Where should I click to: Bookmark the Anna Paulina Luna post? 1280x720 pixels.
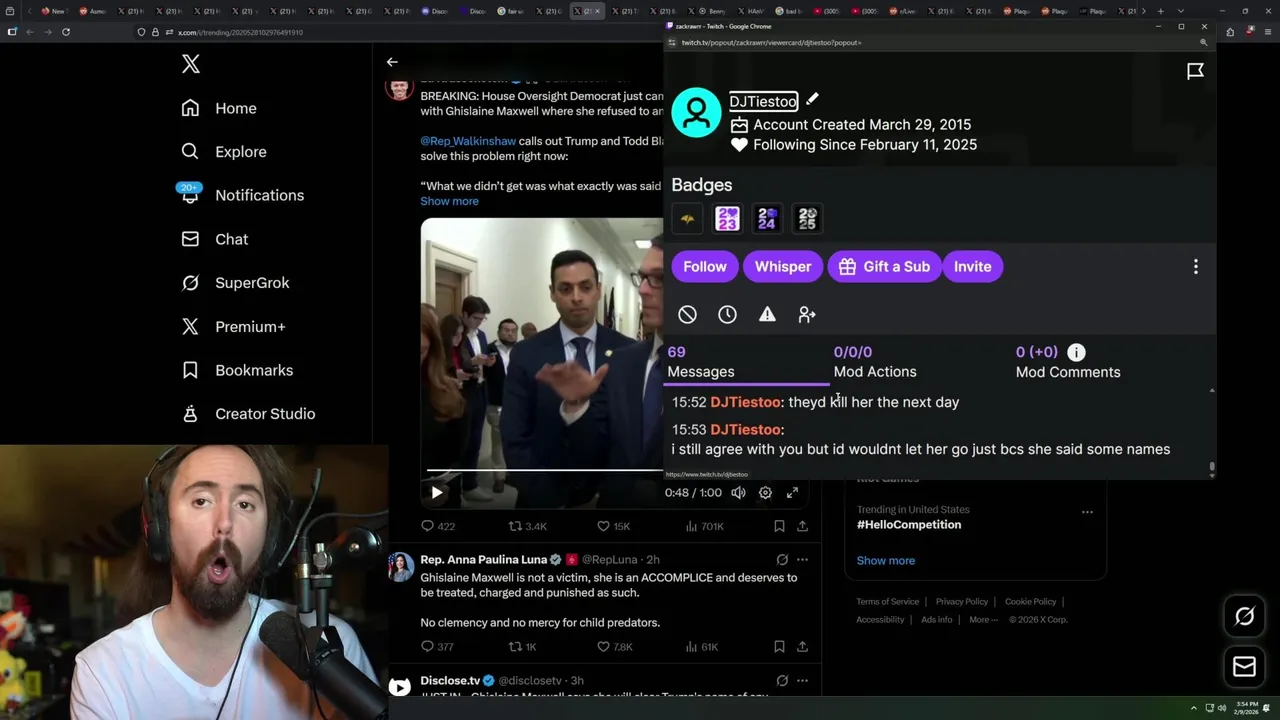(x=779, y=647)
